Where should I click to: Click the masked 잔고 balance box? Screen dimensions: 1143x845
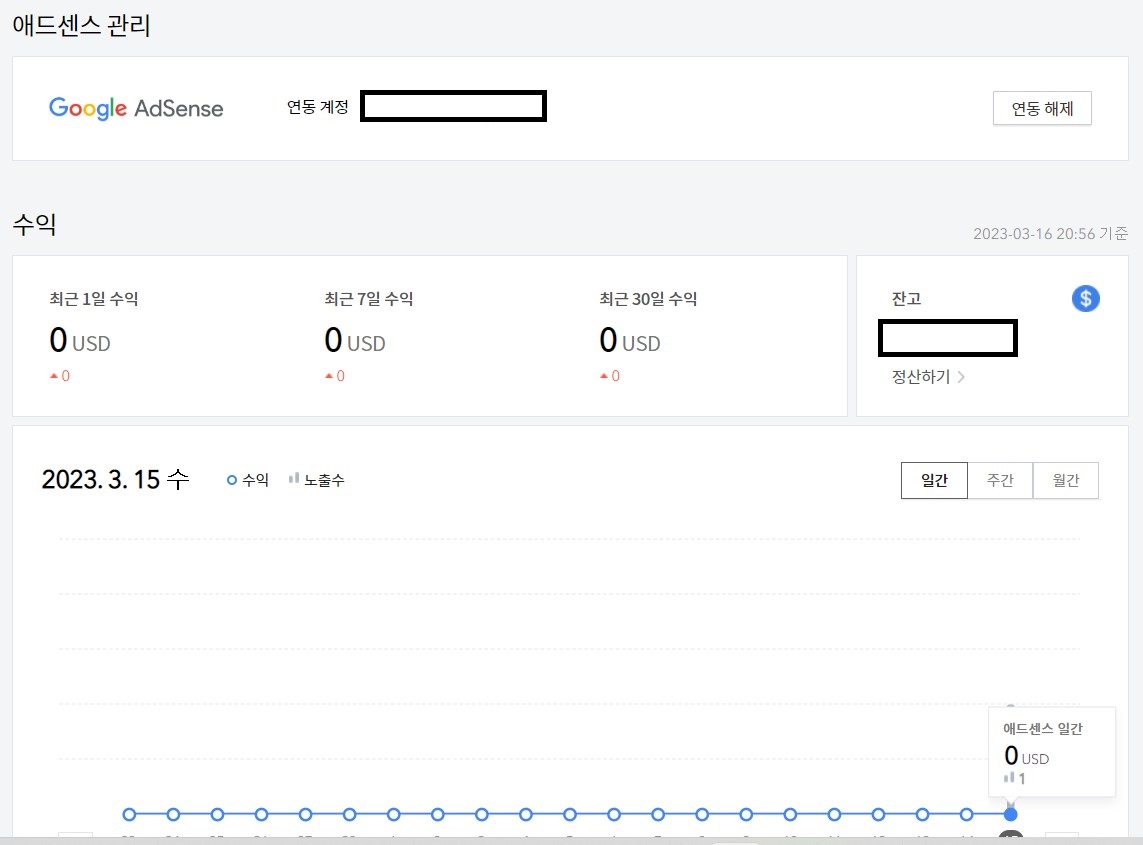tap(947, 338)
